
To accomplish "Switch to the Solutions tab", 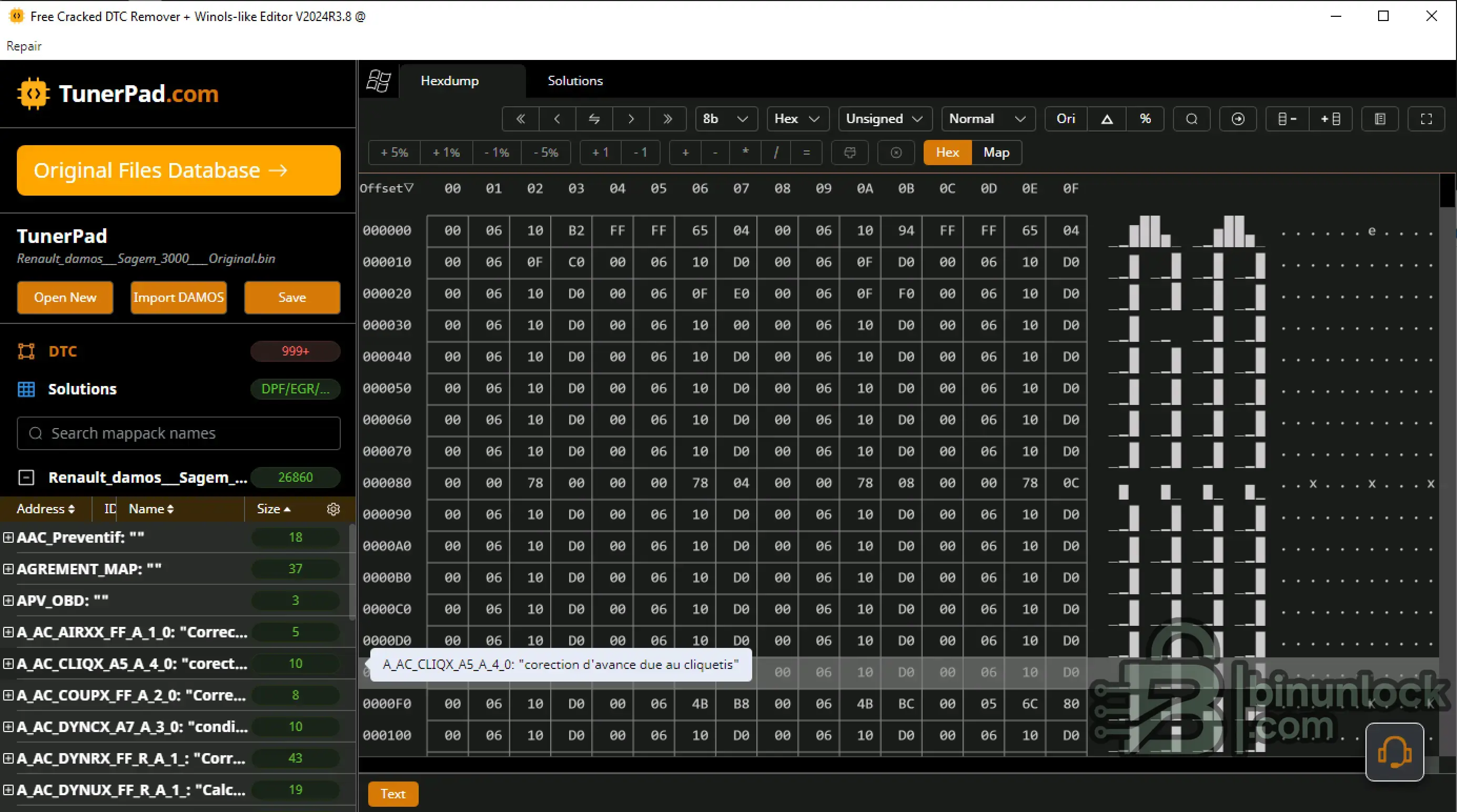I will 575,81.
